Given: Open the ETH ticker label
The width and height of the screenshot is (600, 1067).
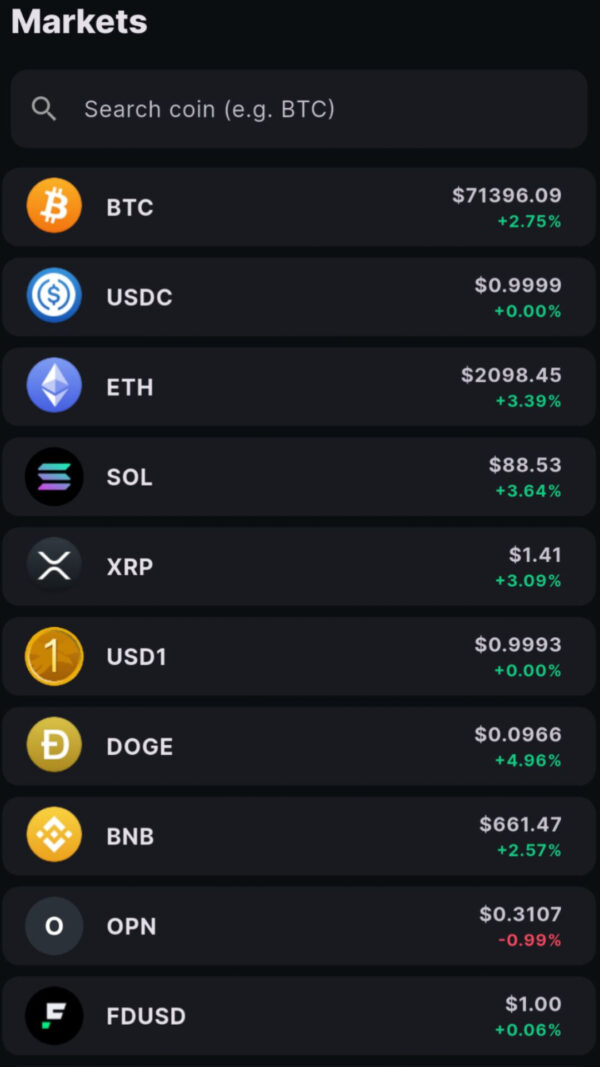Looking at the screenshot, I should [130, 387].
